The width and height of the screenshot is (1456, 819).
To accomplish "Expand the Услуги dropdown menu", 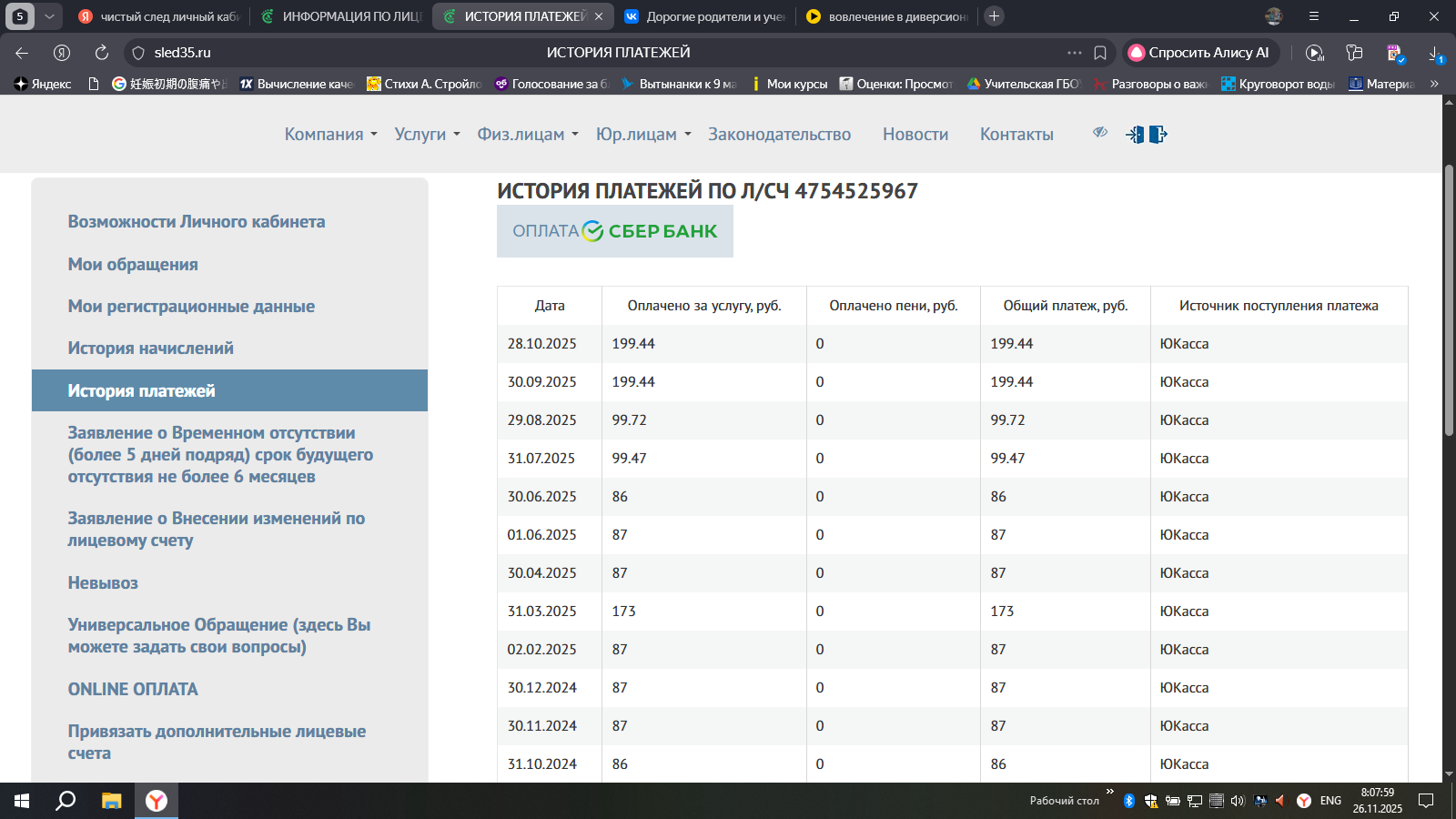I will pos(427,135).
